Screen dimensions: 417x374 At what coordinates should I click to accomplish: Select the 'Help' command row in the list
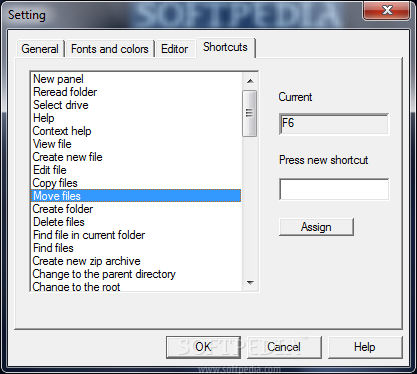(x=136, y=118)
